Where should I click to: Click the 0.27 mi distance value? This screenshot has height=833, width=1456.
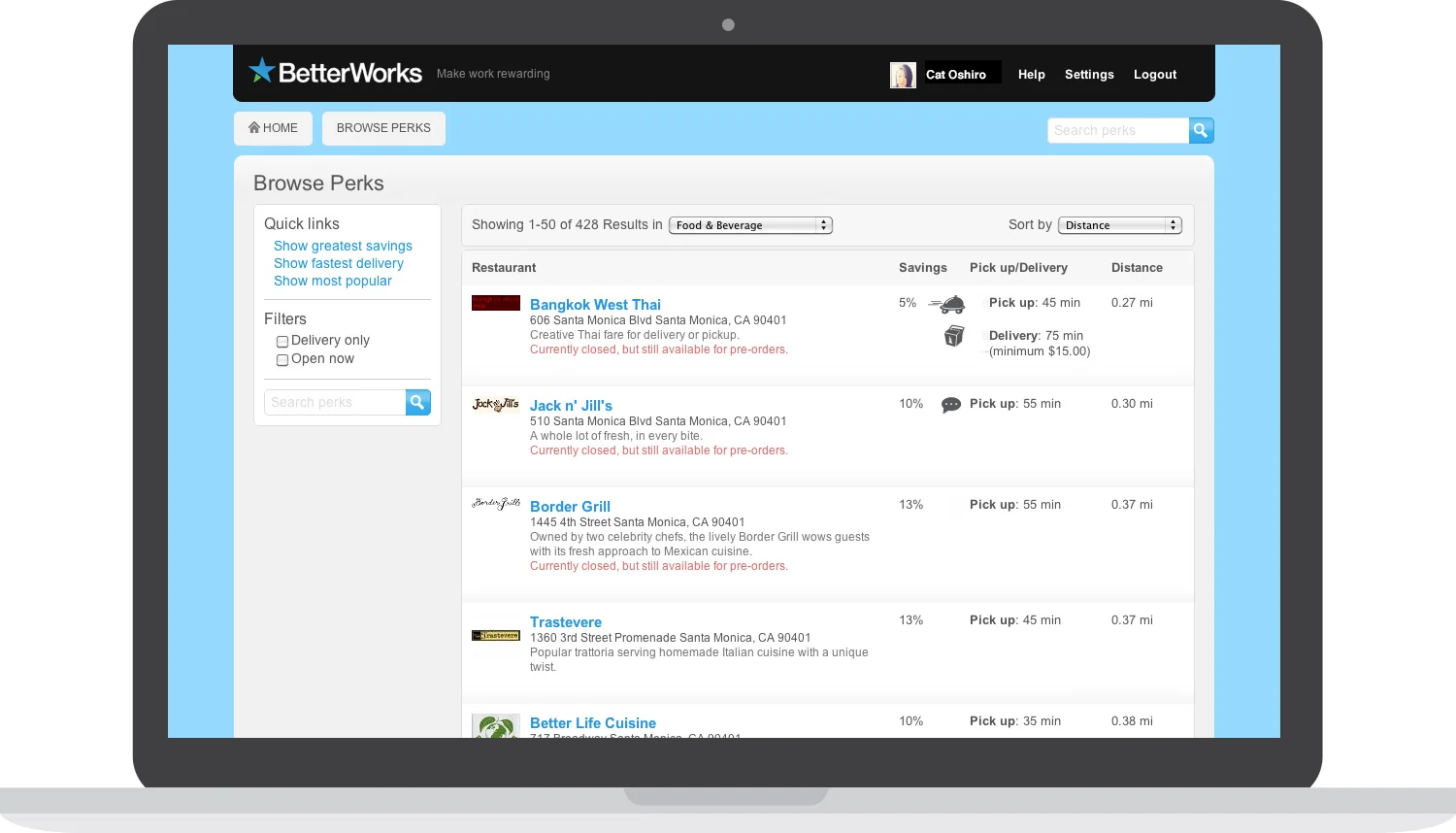pos(1132,303)
